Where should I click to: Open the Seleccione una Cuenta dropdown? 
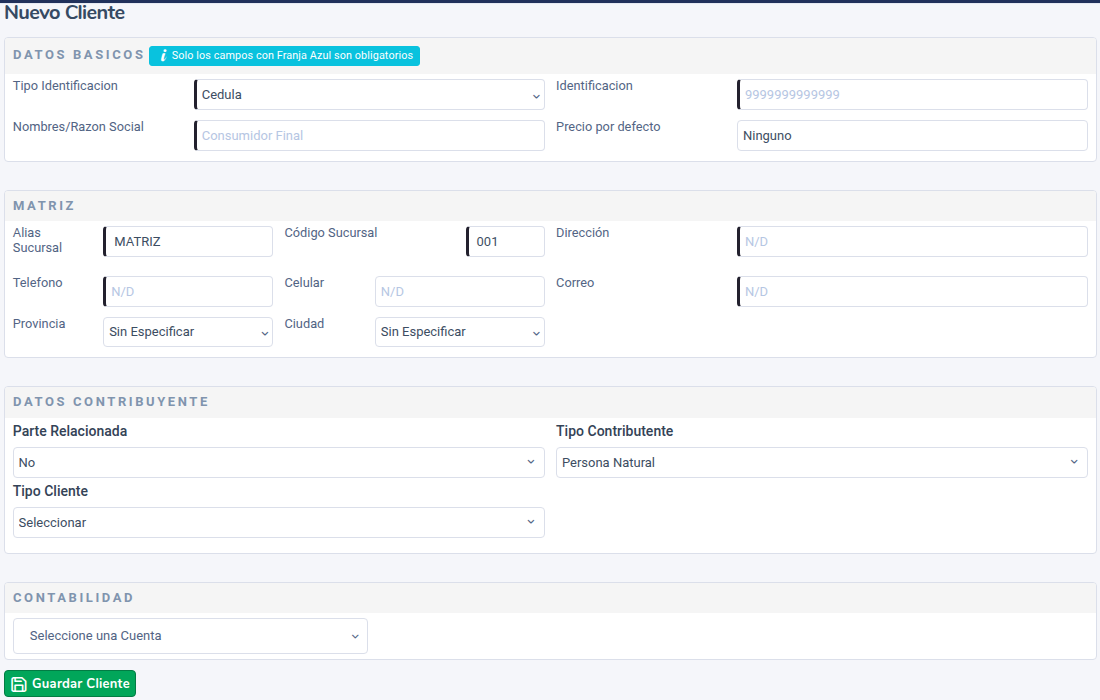190,636
